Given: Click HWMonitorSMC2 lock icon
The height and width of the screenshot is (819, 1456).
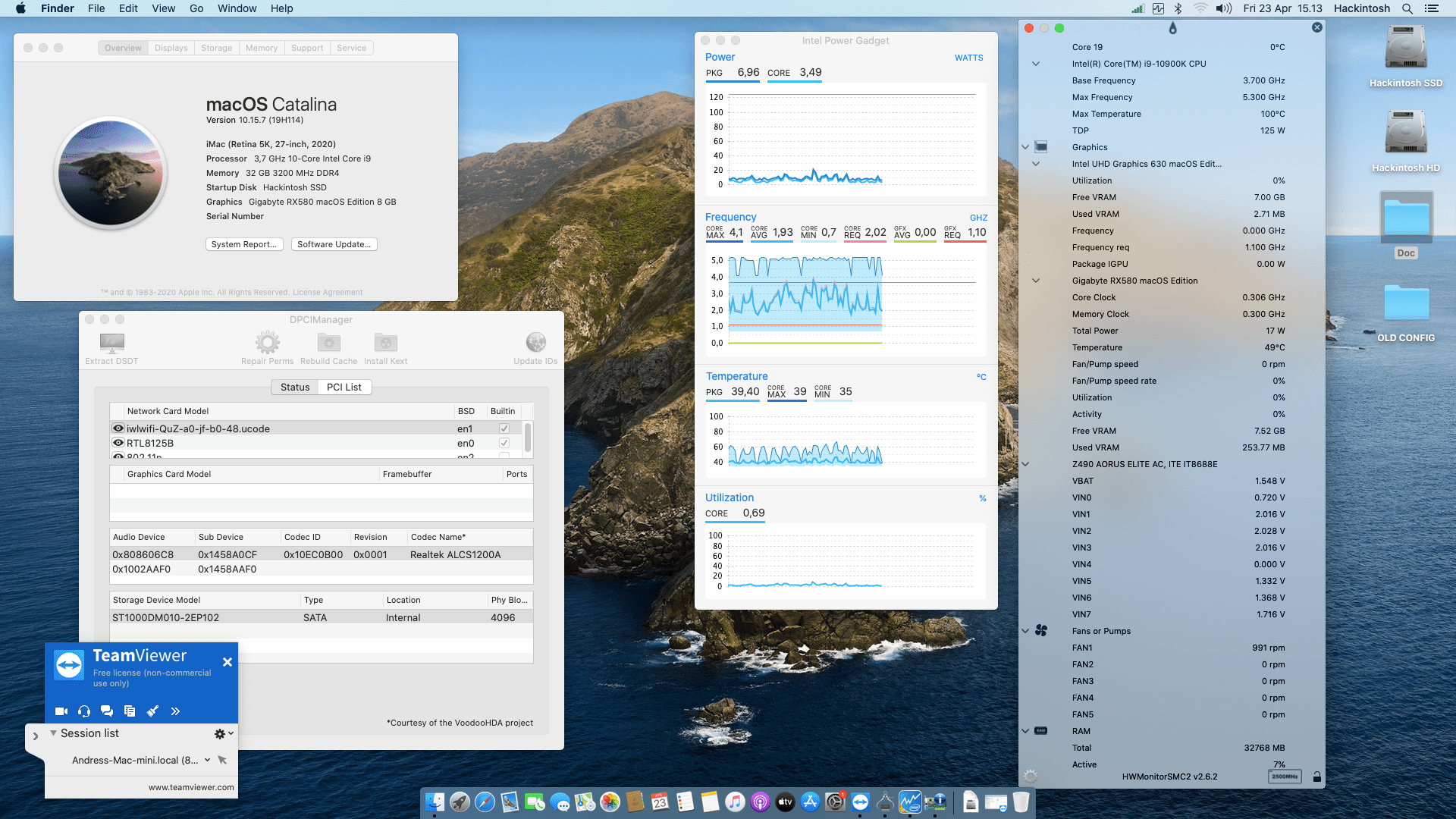Looking at the screenshot, I should [x=1317, y=777].
